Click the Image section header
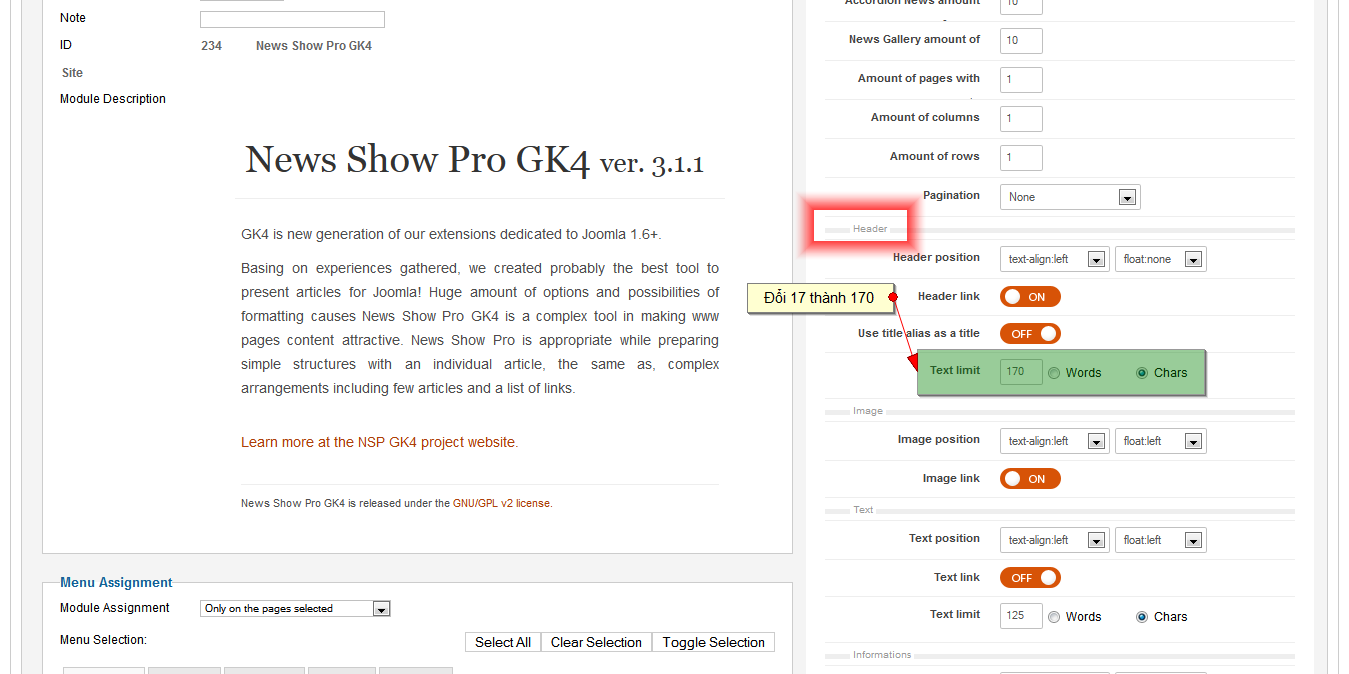The width and height of the screenshot is (1349, 674). tap(868, 411)
